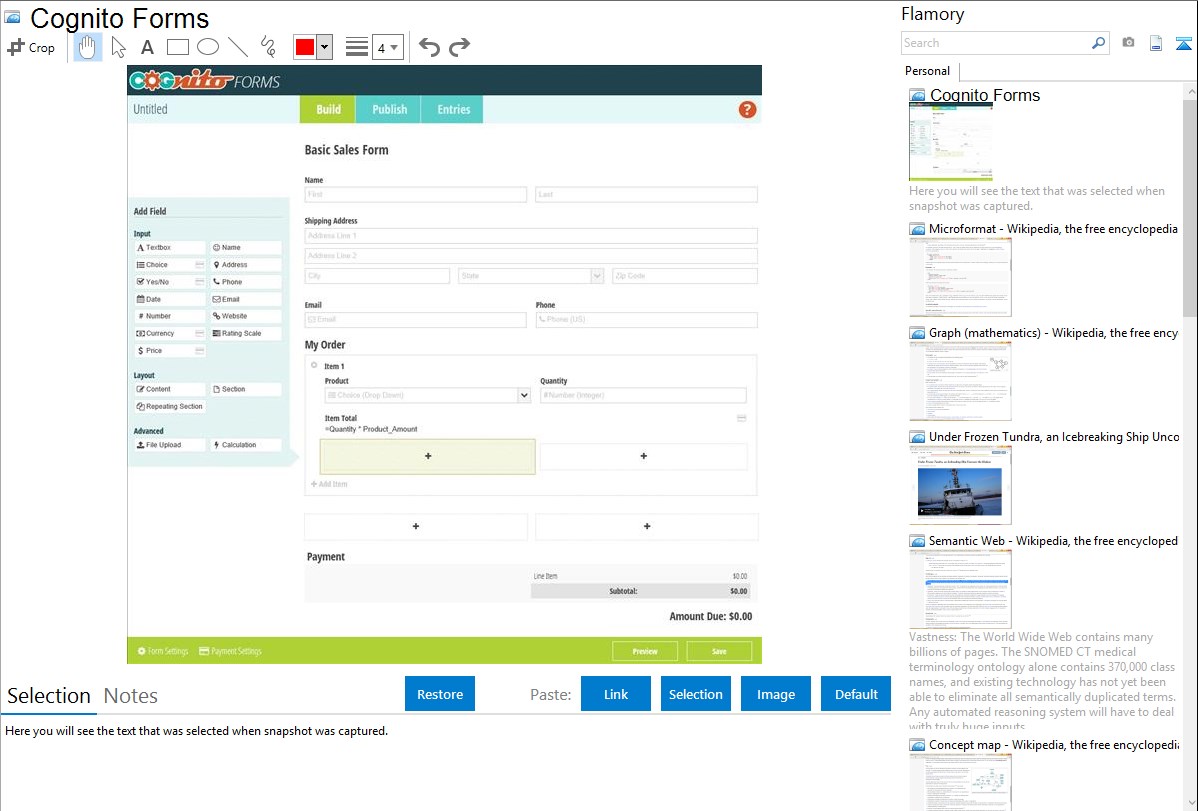Image resolution: width=1198 pixels, height=811 pixels.
Task: Pick the rectangle drawing tool
Action: (x=177, y=47)
